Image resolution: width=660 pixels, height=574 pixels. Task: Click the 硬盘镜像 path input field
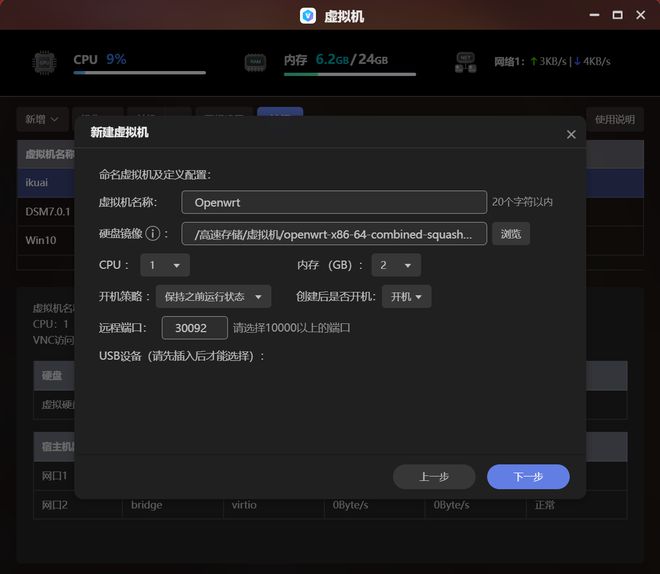click(334, 234)
